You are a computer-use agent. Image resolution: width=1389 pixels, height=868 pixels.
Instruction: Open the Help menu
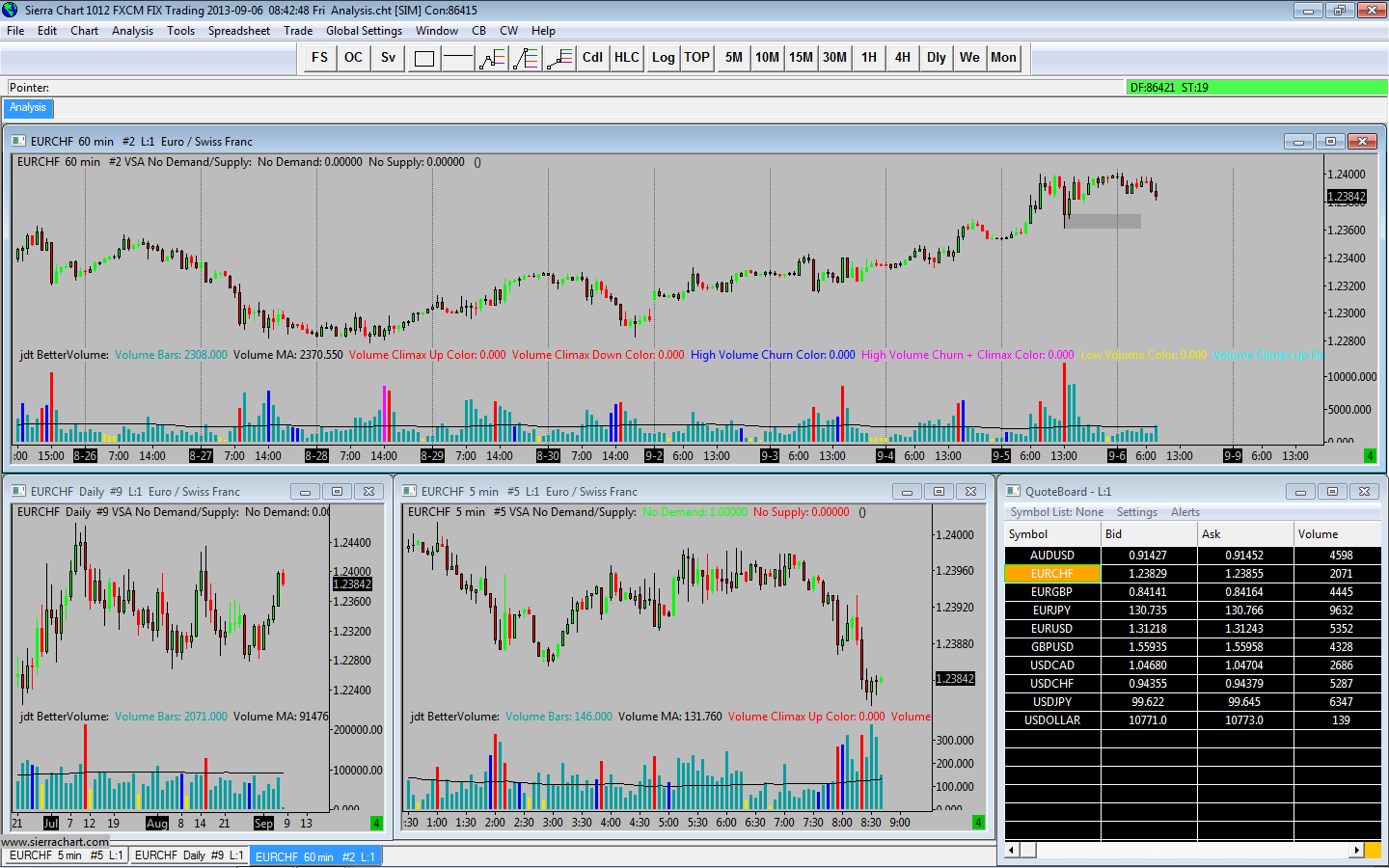[x=544, y=31]
